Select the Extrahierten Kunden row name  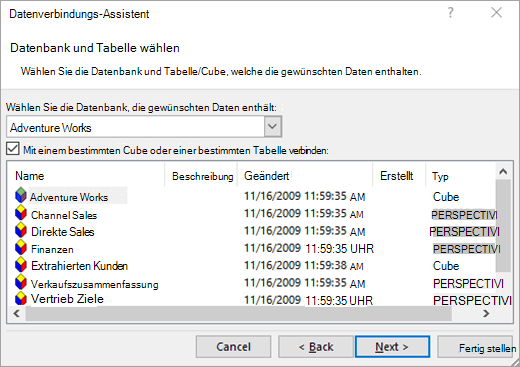coord(79,266)
